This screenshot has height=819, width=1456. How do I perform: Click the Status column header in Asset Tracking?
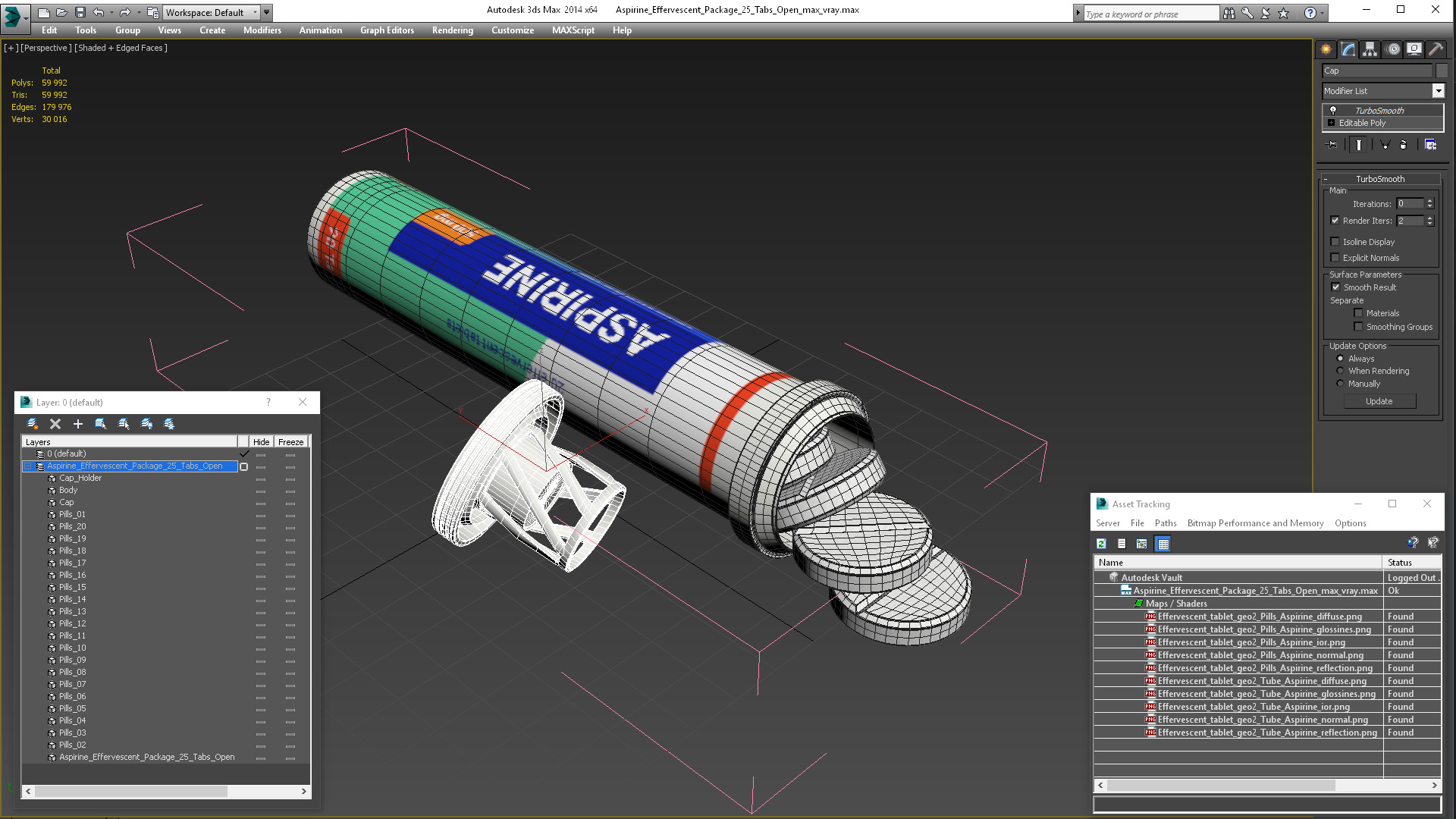pos(1411,563)
